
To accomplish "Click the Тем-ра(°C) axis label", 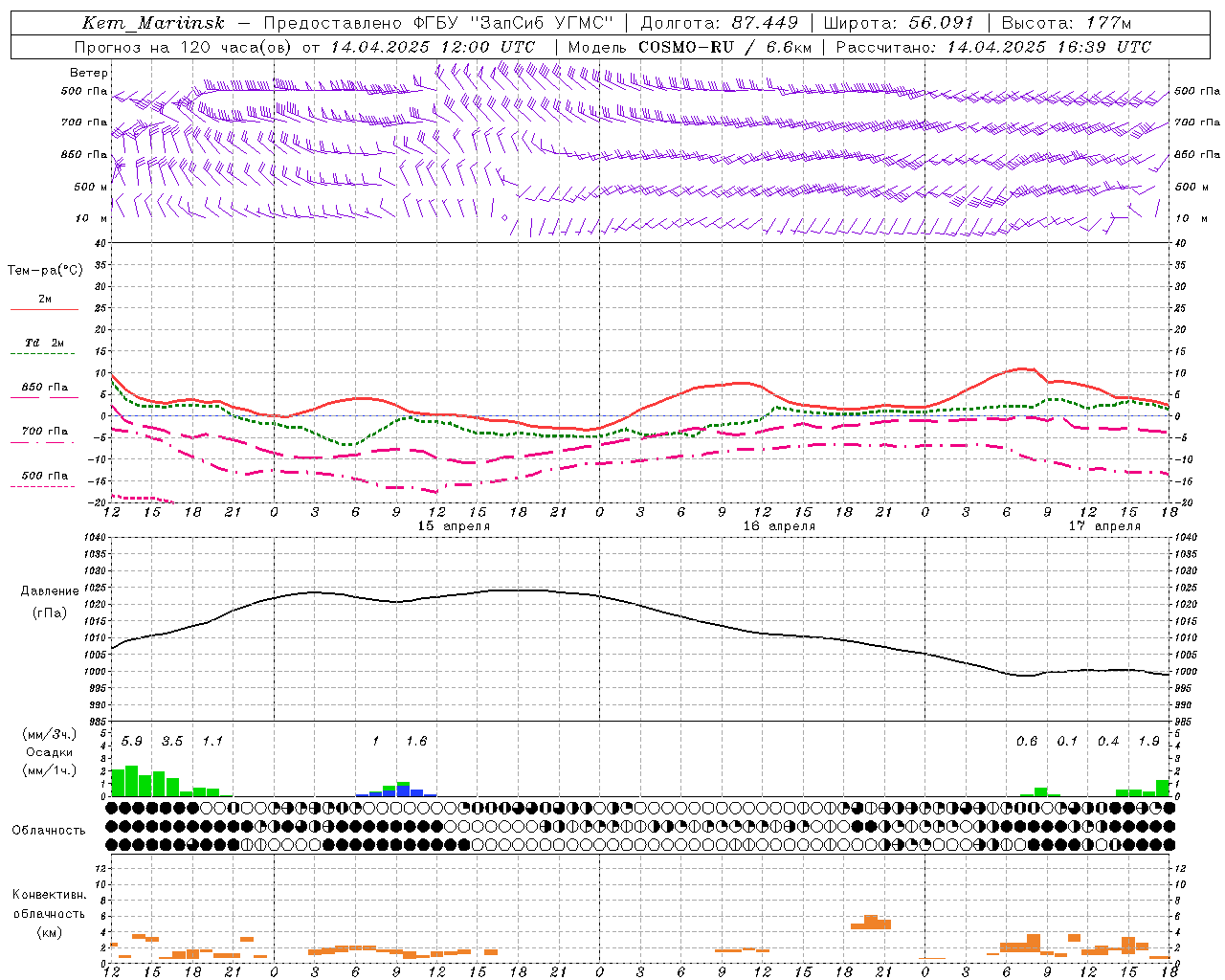I will (45, 271).
